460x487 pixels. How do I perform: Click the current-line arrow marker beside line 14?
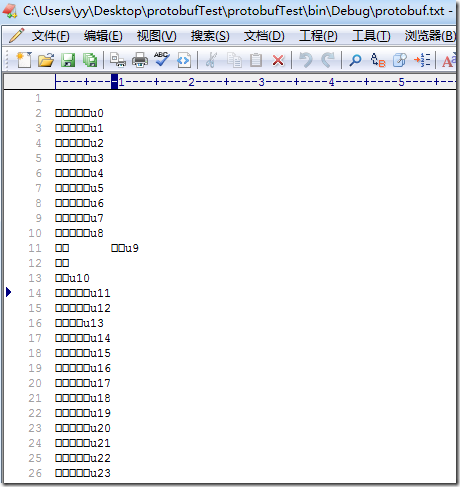tap(9, 292)
